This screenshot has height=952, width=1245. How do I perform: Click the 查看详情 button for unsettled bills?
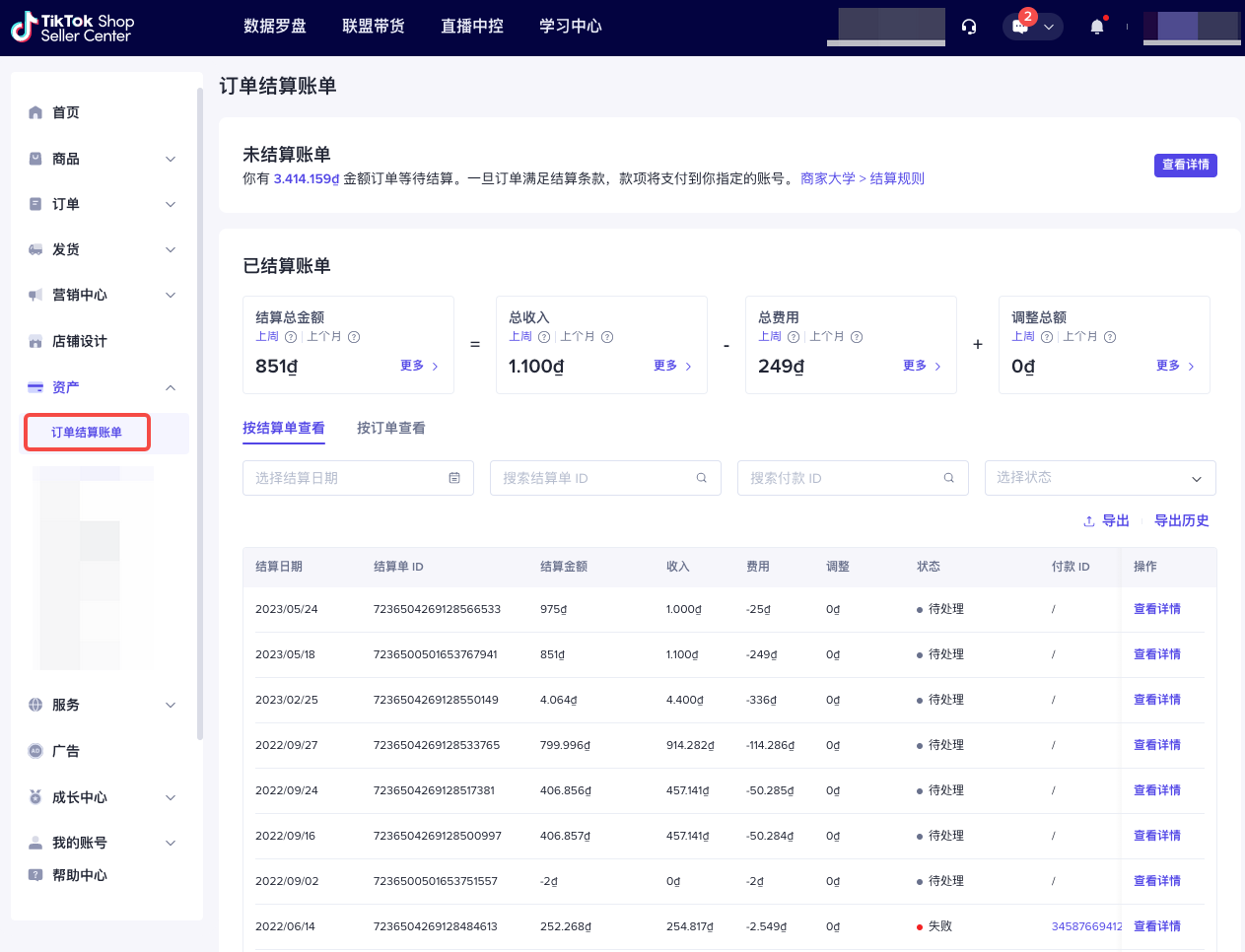point(1185,166)
